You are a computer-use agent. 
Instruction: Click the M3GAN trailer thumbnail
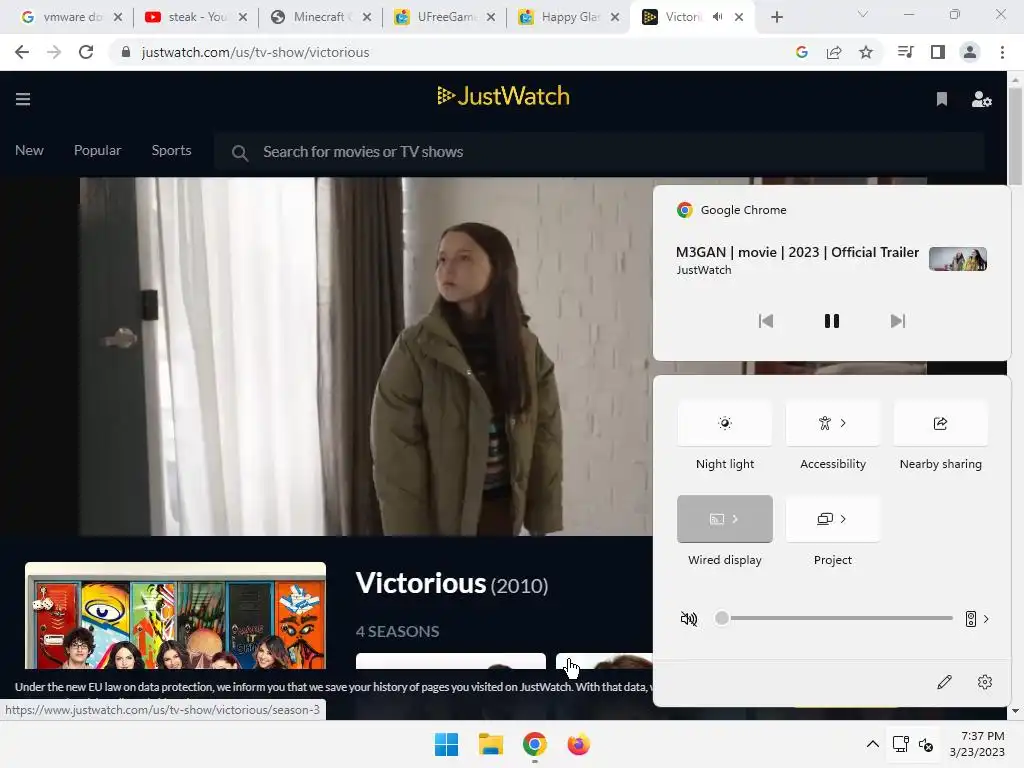[957, 259]
